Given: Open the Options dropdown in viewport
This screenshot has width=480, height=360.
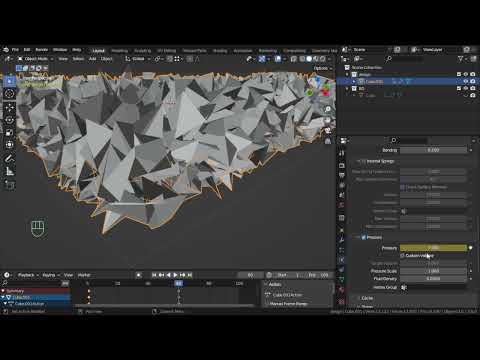Looking at the screenshot, I should (323, 68).
